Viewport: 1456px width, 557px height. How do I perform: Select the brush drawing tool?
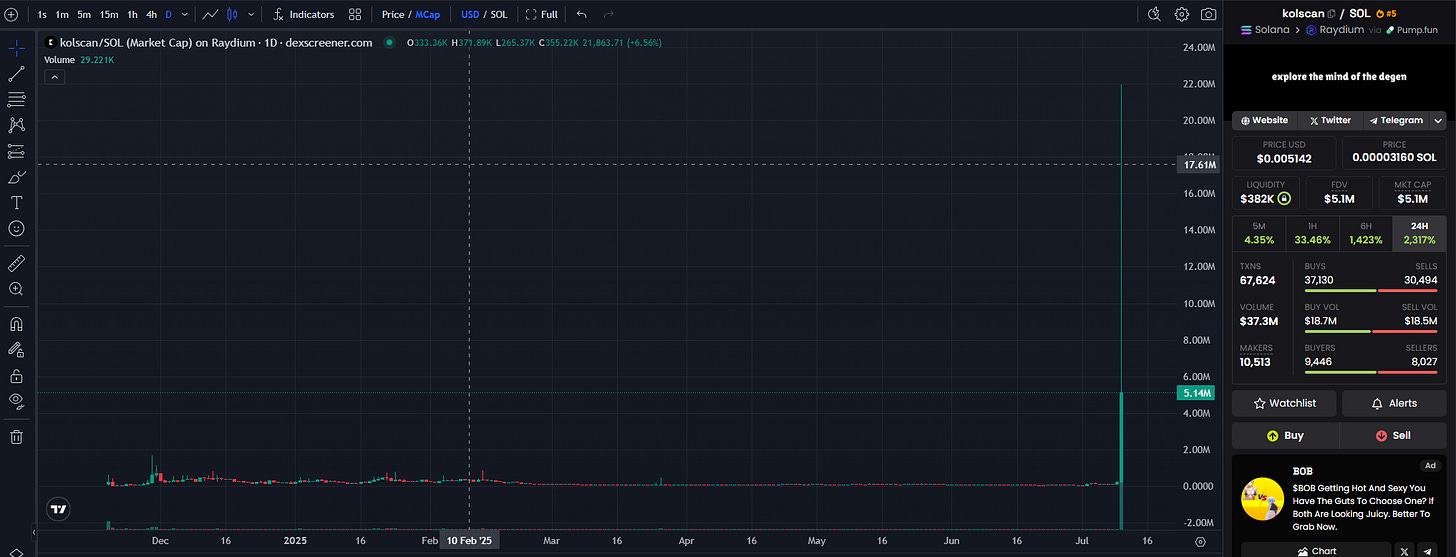16,177
